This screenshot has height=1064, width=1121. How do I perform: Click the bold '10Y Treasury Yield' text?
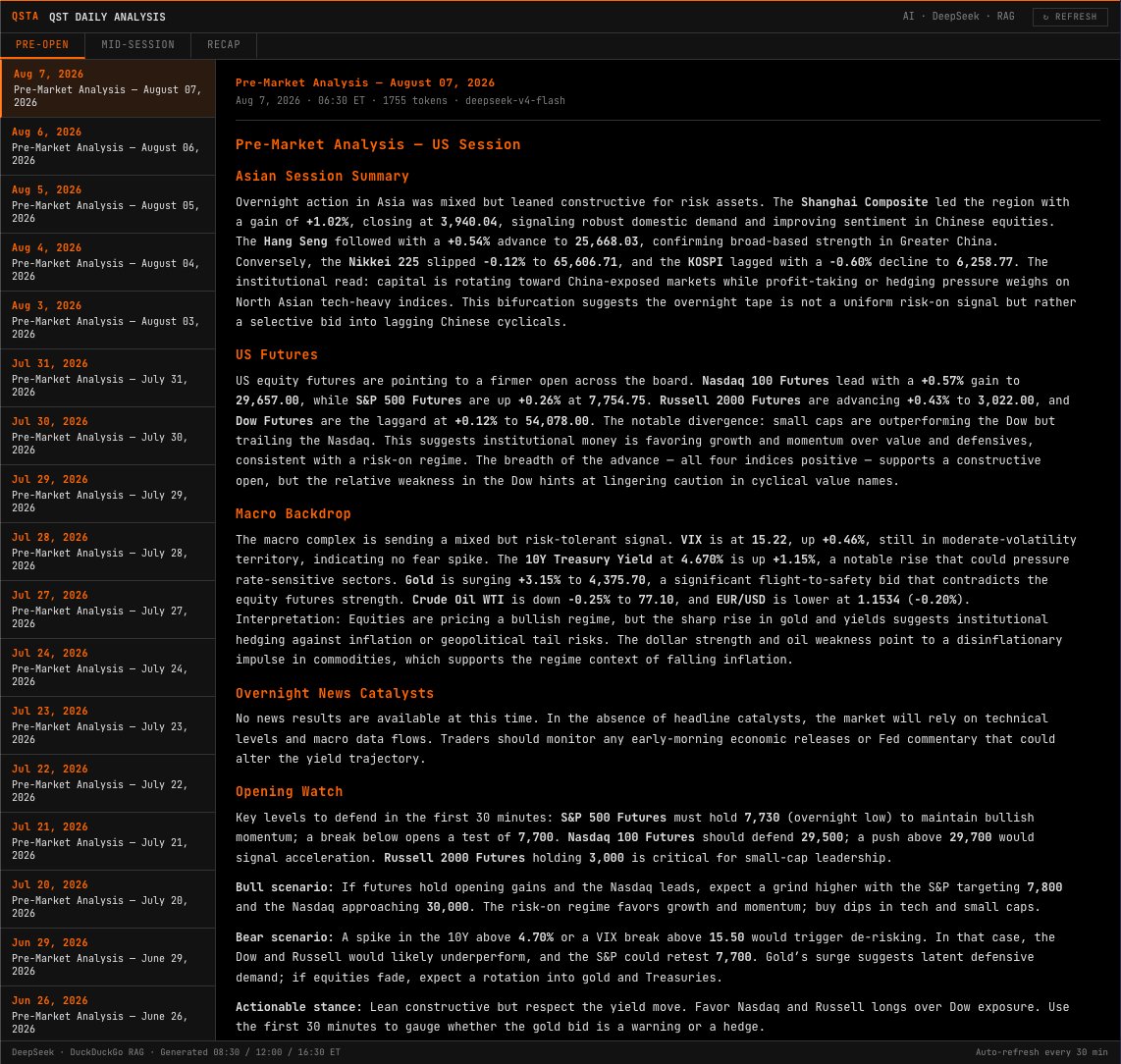coord(588,559)
